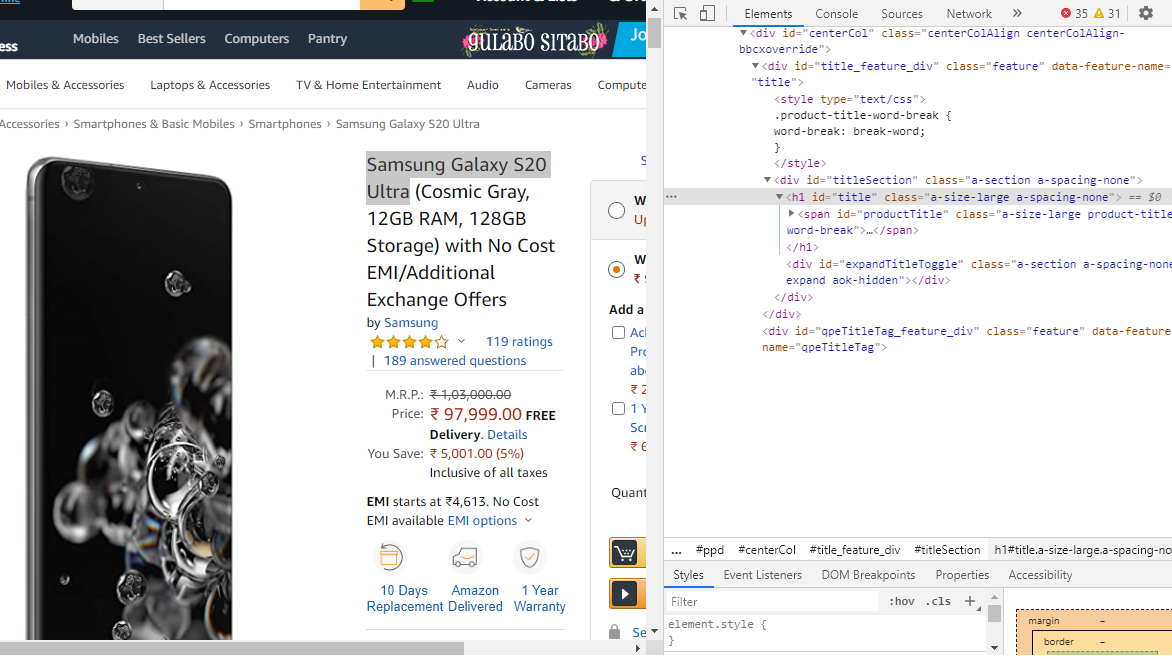This screenshot has height=659, width=1172.
Task: Select the expandTitleToggle div node
Action: pyautogui.click(x=979, y=272)
